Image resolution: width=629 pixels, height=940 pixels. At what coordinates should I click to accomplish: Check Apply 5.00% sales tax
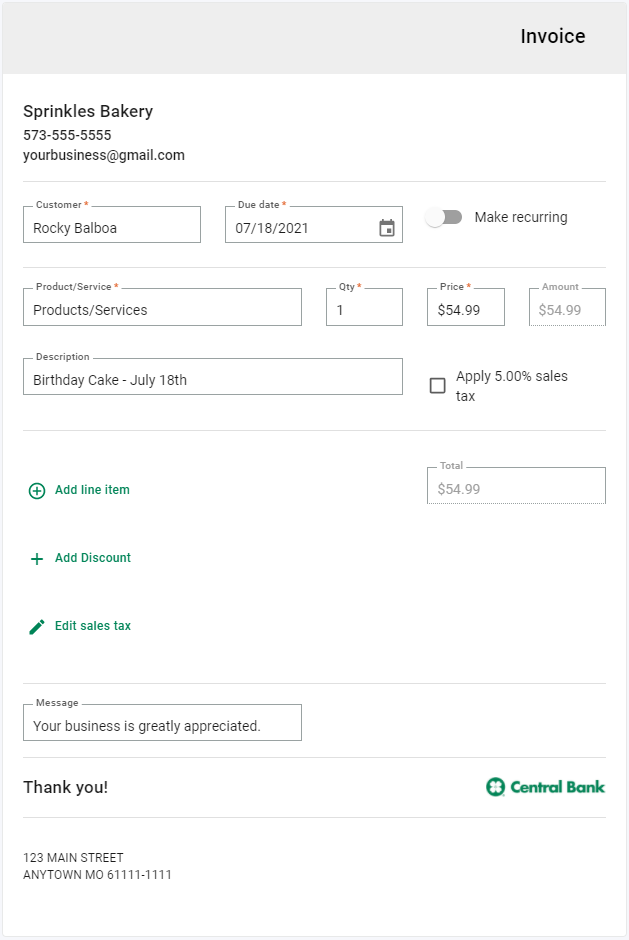tap(437, 385)
